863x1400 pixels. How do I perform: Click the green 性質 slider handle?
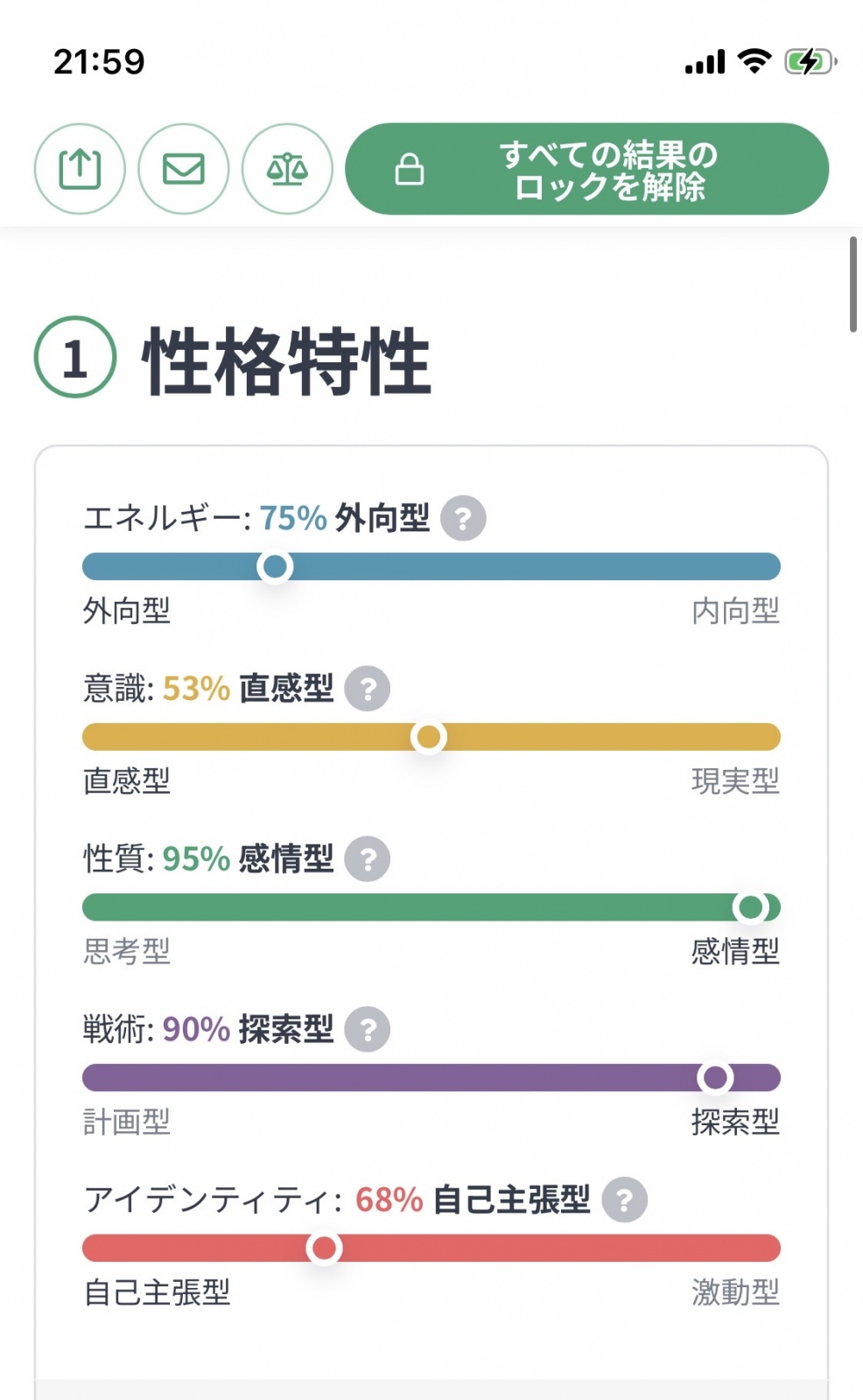[751, 907]
